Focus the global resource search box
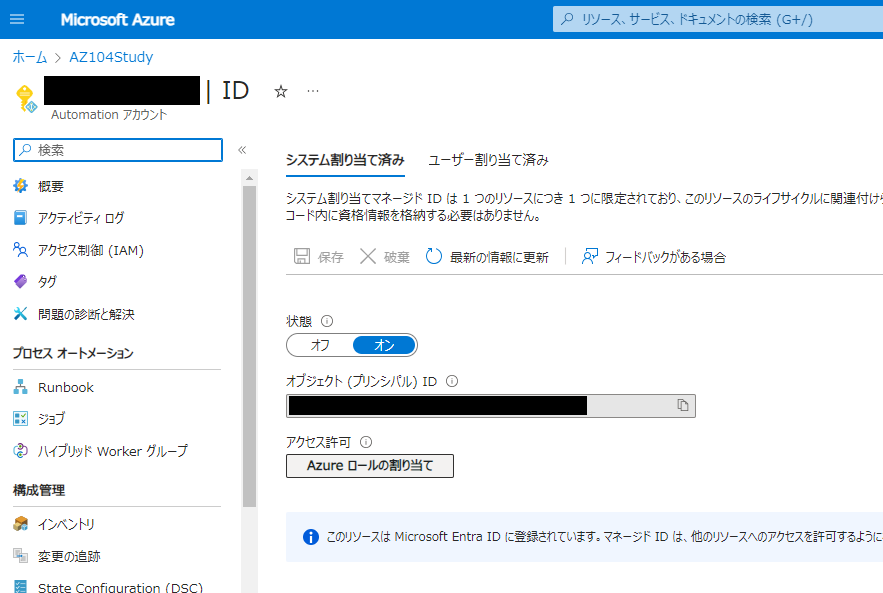The height and width of the screenshot is (593, 883). [718, 19]
